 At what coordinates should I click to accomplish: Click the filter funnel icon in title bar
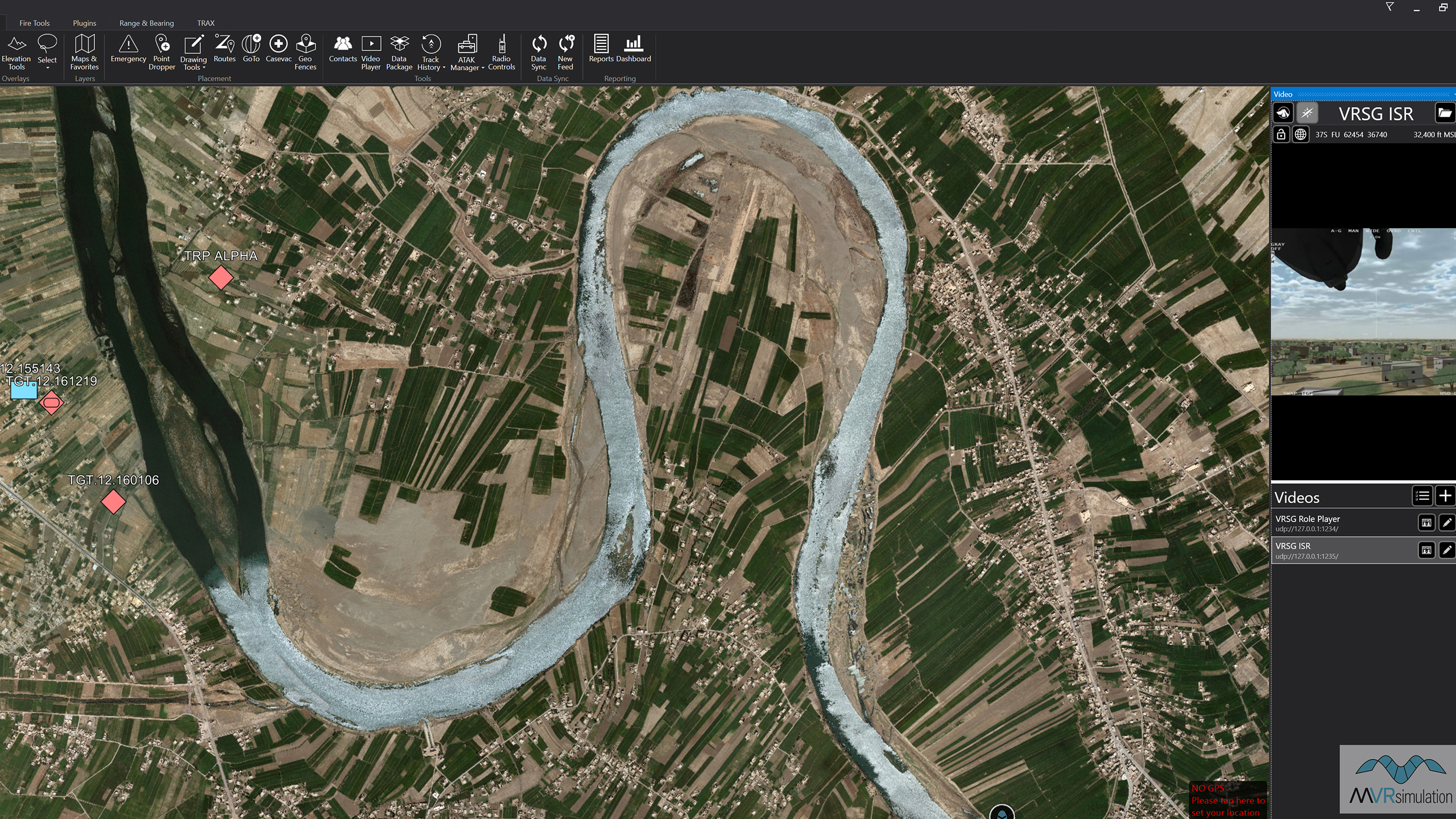coord(1389,7)
